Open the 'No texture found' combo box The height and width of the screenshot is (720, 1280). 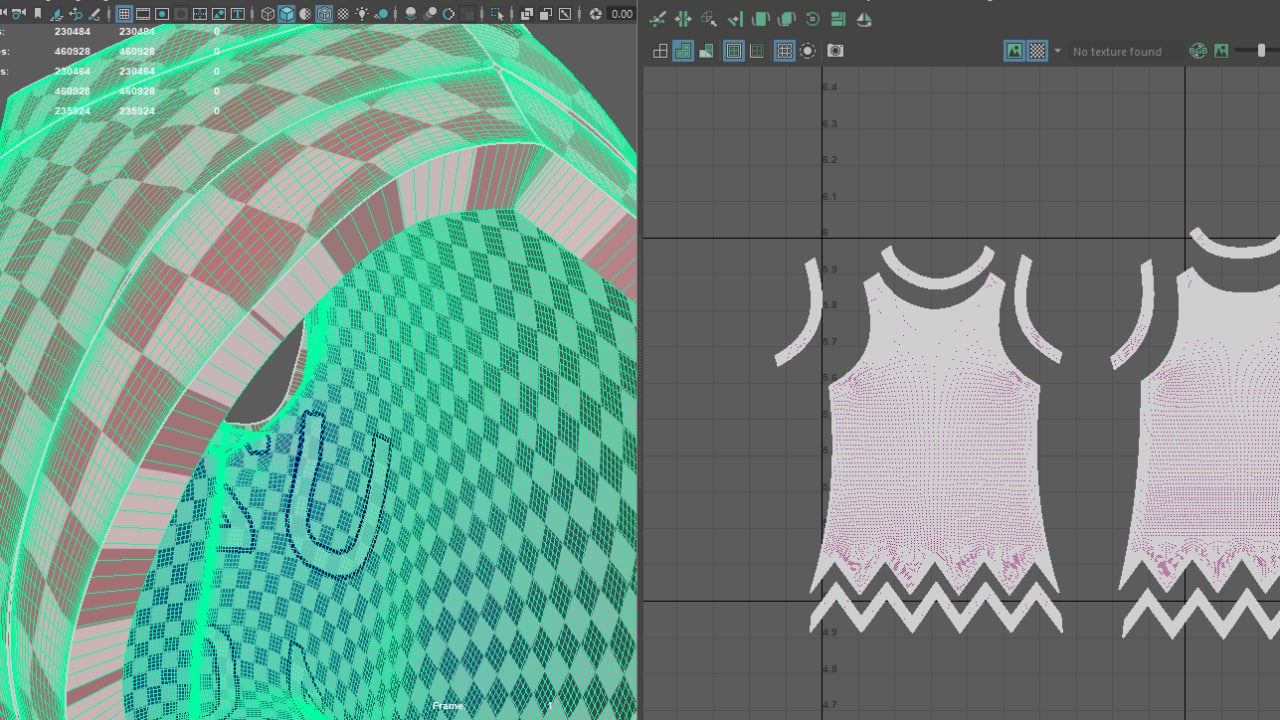click(1124, 51)
